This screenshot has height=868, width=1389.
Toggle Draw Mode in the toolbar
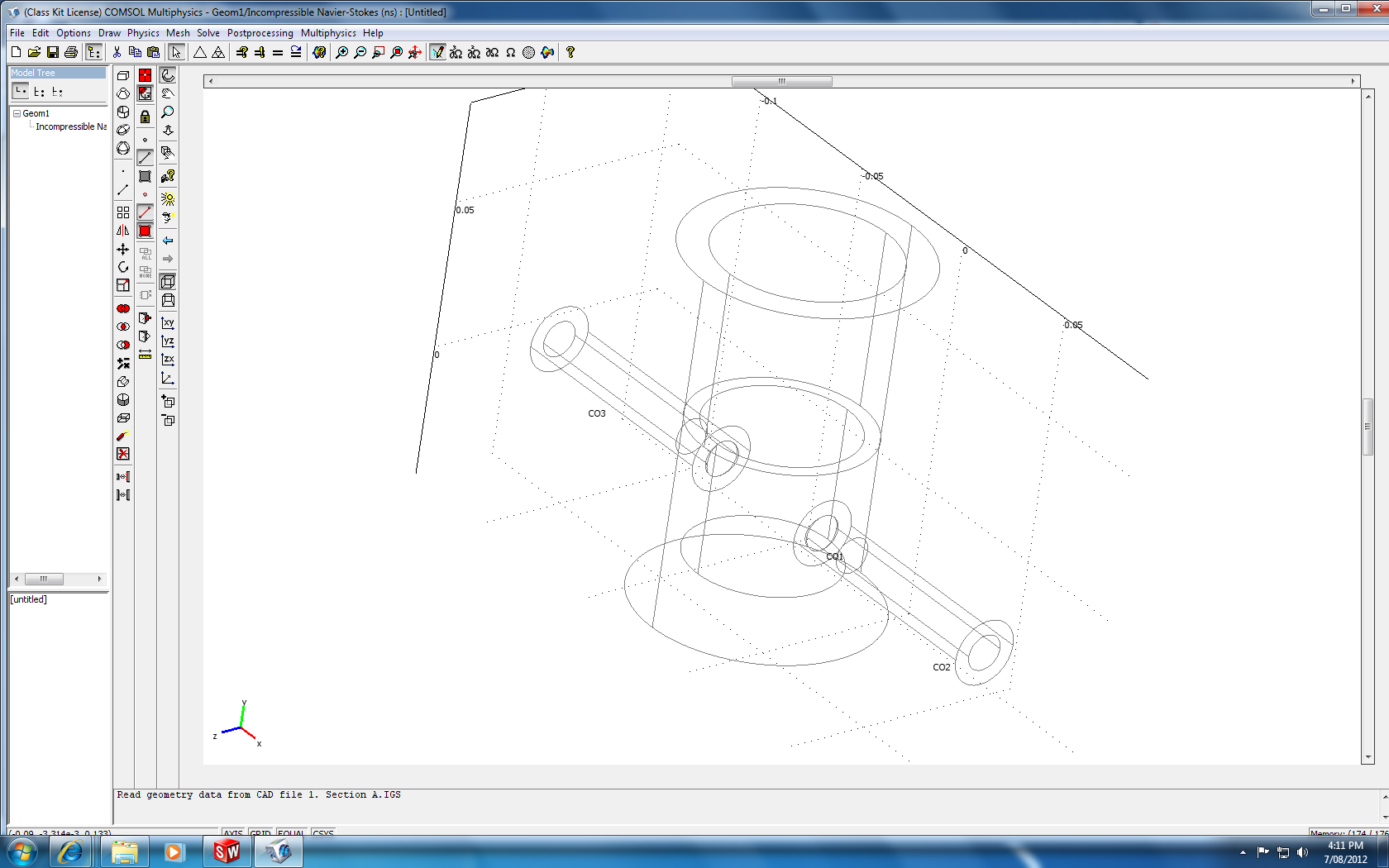[437, 52]
